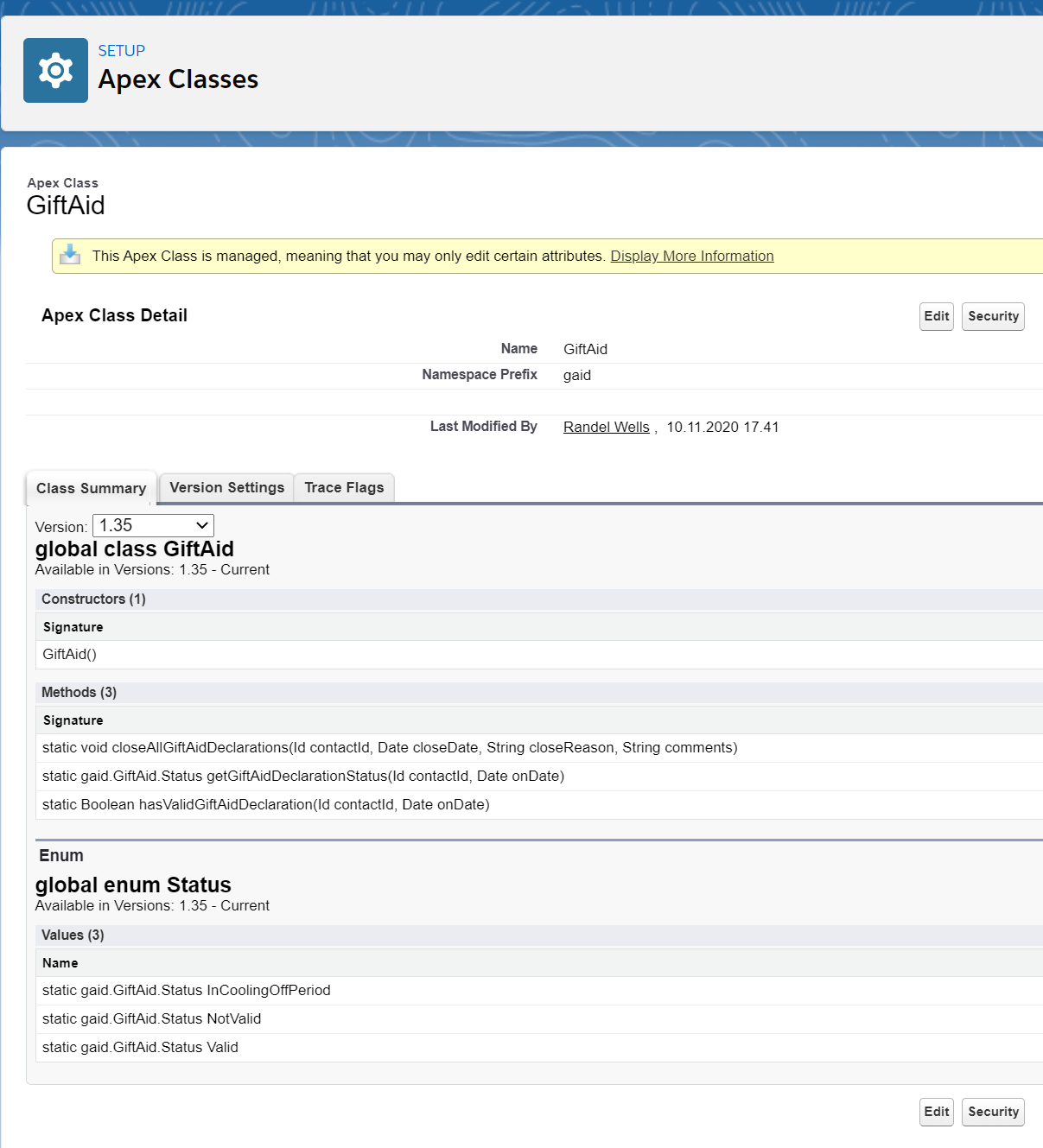
Task: Select the Valid status enum value
Action: (140, 1047)
